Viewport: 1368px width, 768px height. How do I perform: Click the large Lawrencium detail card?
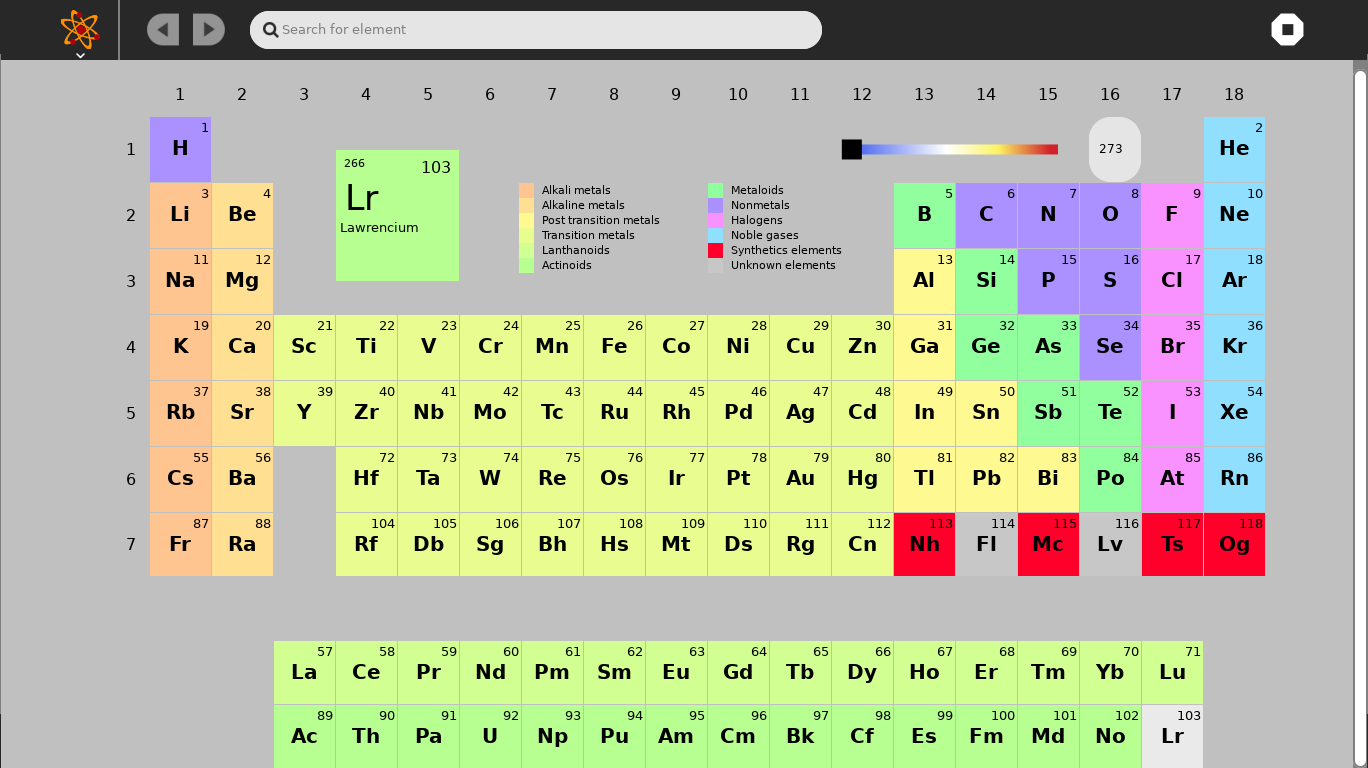(397, 215)
